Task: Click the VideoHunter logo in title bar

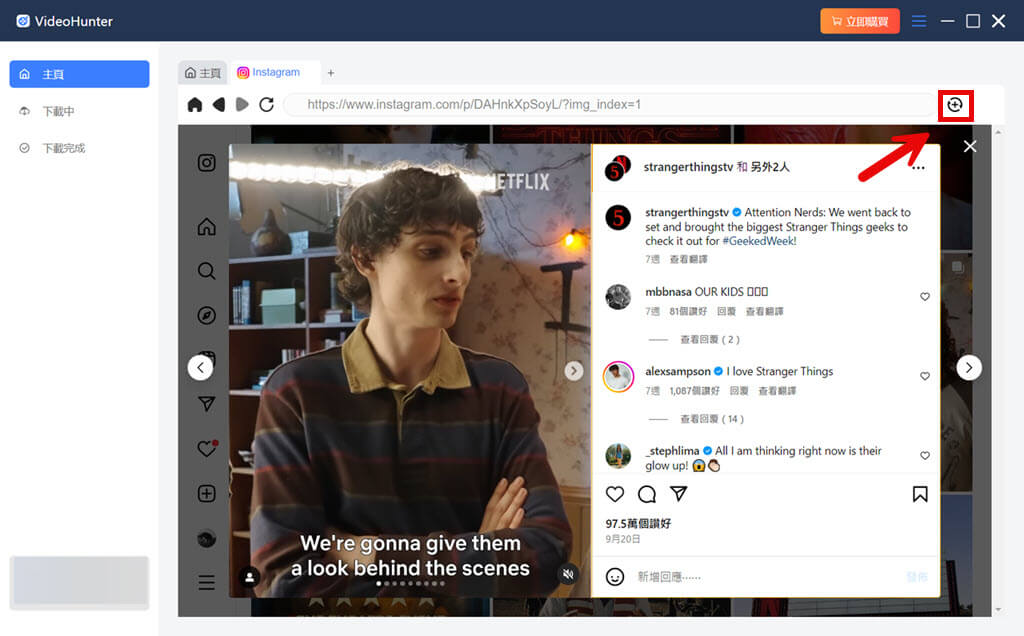Action: (23, 21)
